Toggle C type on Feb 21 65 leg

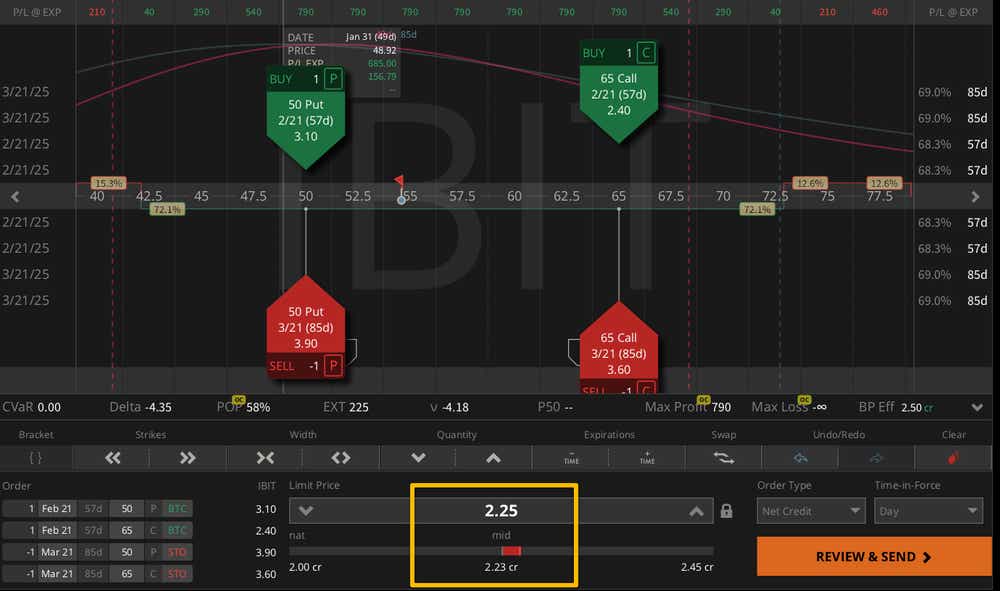[x=153, y=530]
